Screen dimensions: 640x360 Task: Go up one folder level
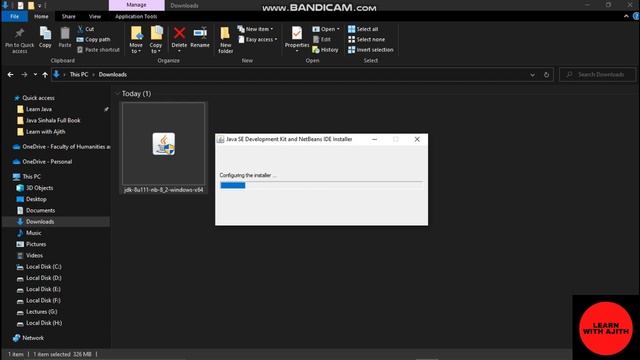45,75
